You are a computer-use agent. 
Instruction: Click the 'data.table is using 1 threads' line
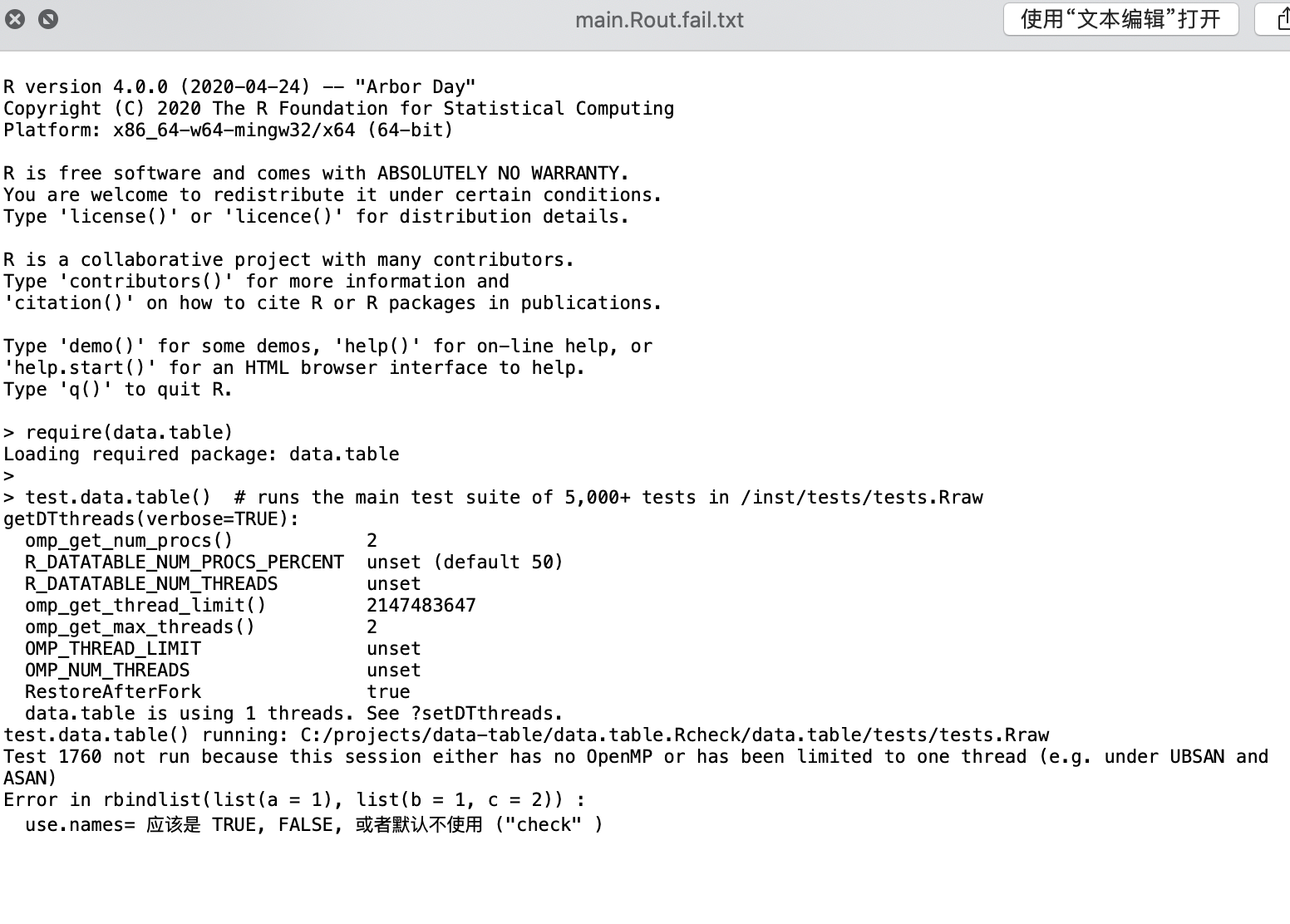[x=294, y=713]
